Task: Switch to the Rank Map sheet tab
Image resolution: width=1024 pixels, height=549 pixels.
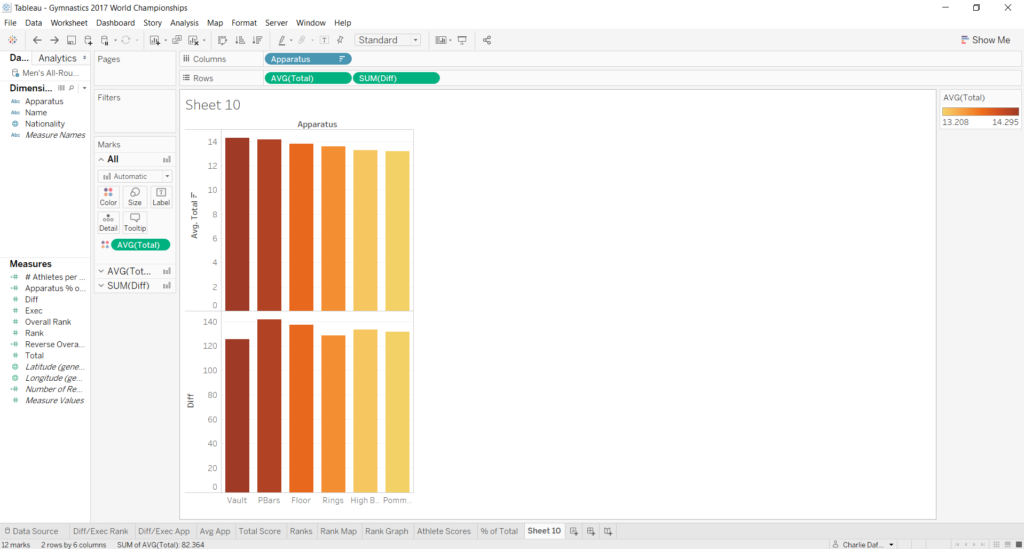Action: [338, 531]
